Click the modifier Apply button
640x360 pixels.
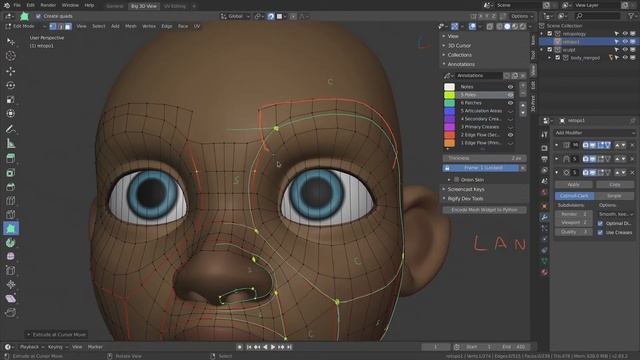[573, 184]
